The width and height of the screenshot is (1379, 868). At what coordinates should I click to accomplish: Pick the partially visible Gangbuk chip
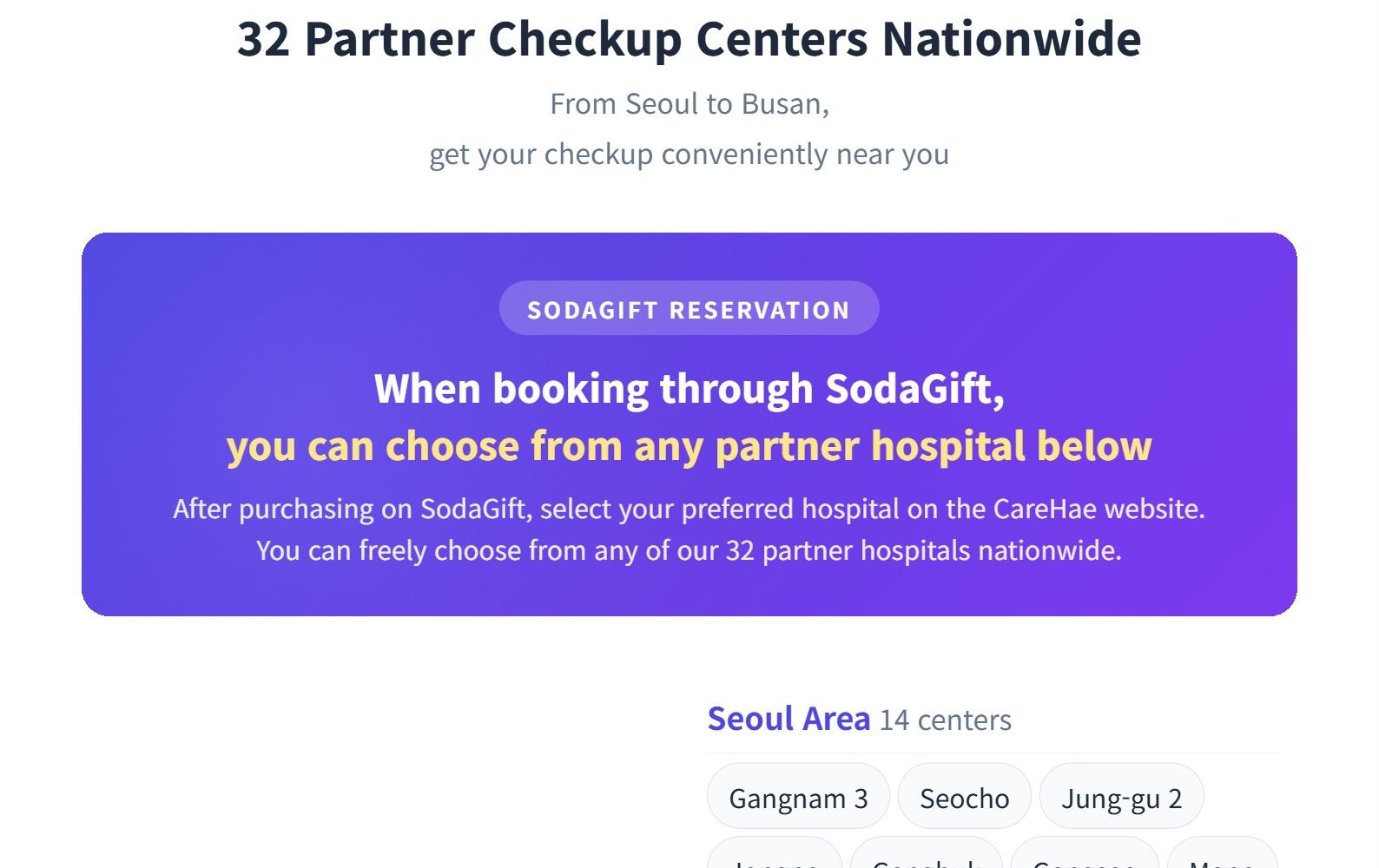pyautogui.click(x=926, y=858)
